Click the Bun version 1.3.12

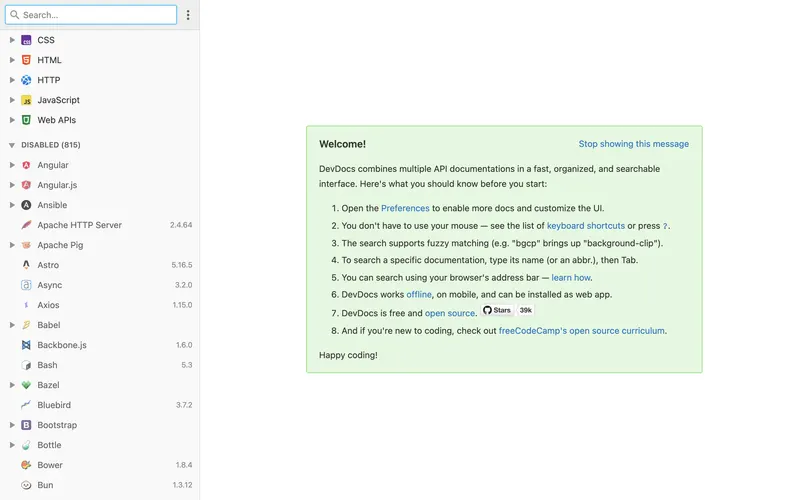tap(182, 485)
